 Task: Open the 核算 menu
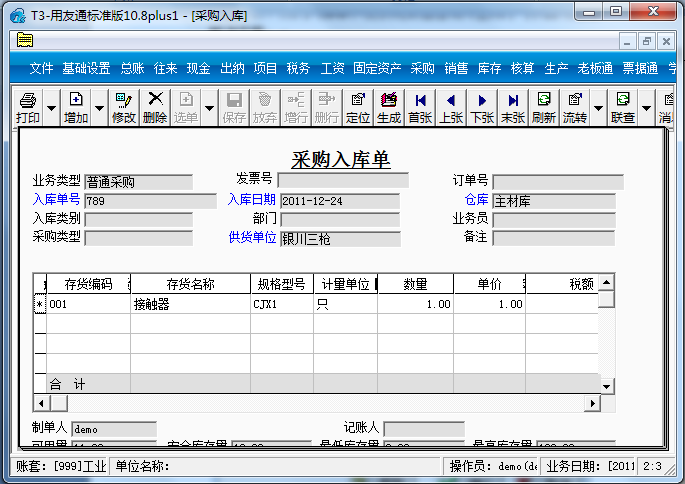tap(522, 68)
